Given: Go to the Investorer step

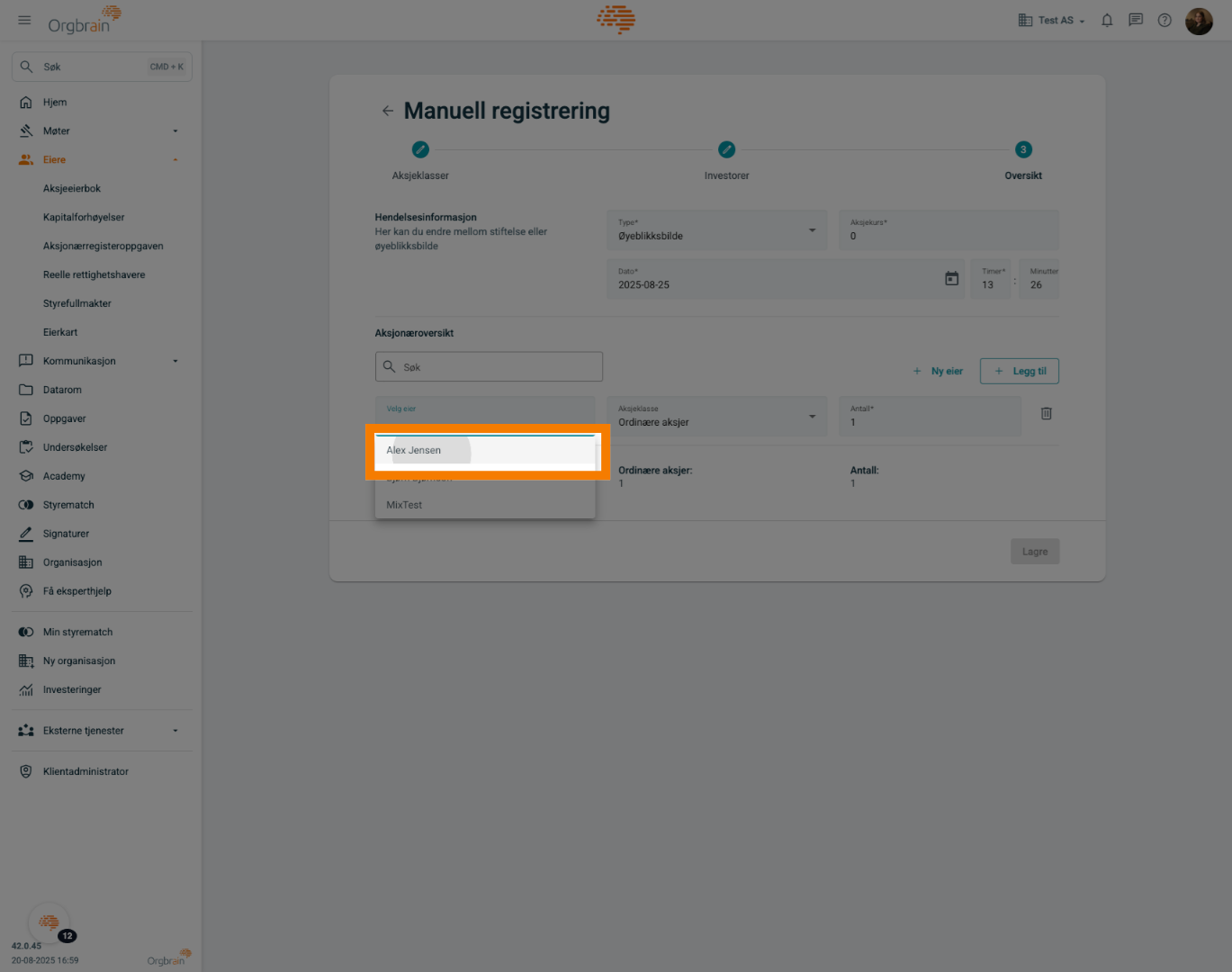Looking at the screenshot, I should pos(726,159).
